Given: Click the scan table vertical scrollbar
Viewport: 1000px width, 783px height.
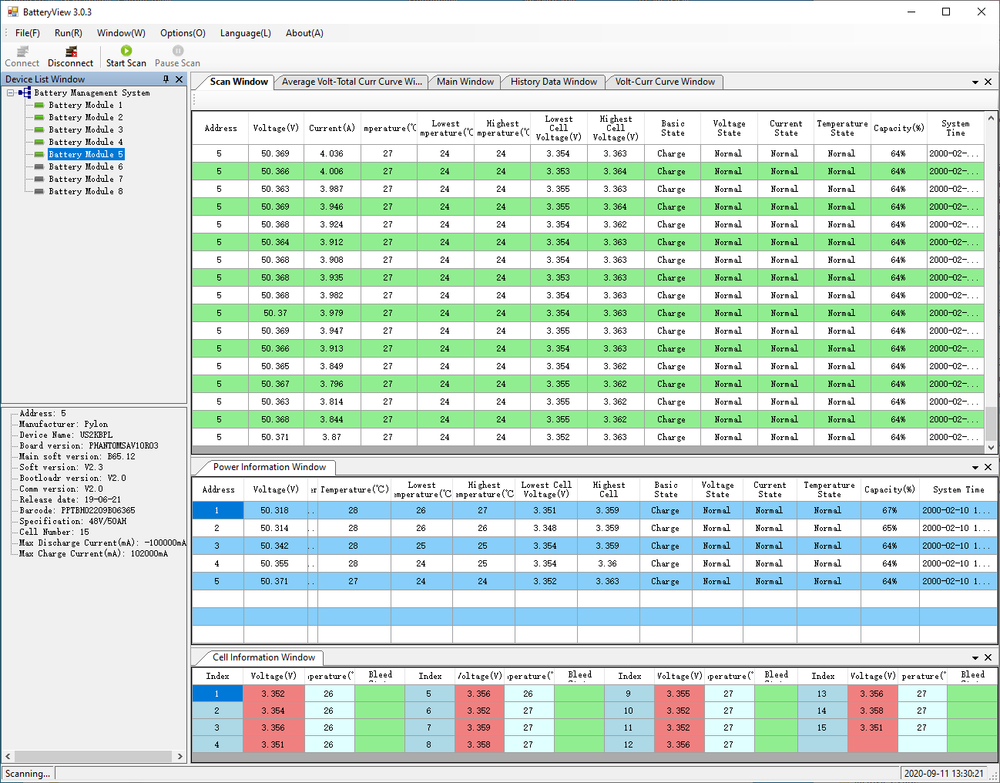Looking at the screenshot, I should pos(991,300).
